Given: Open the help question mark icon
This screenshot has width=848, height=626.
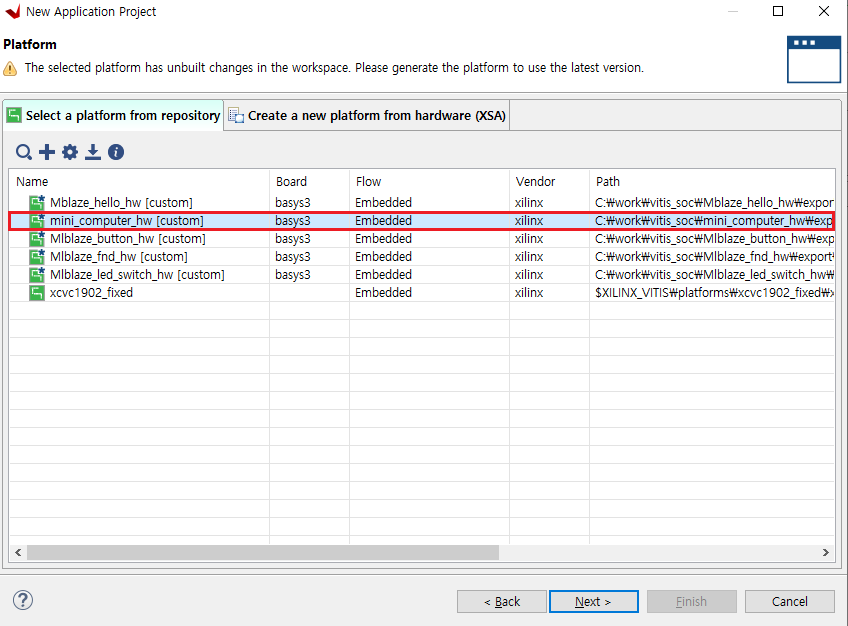Looking at the screenshot, I should [23, 600].
